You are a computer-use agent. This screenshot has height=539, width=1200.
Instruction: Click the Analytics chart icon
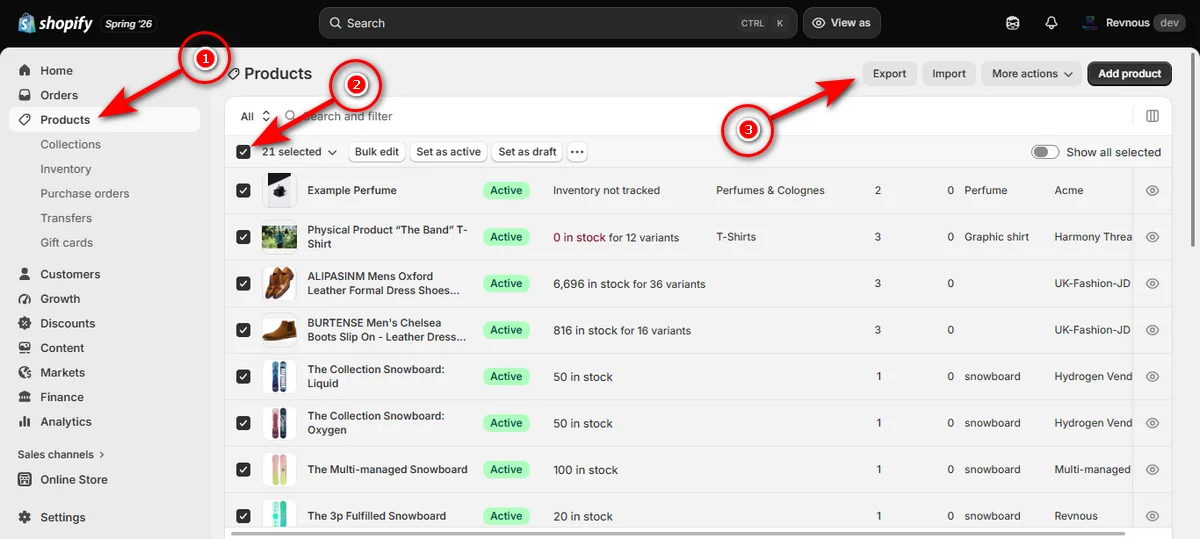point(25,422)
